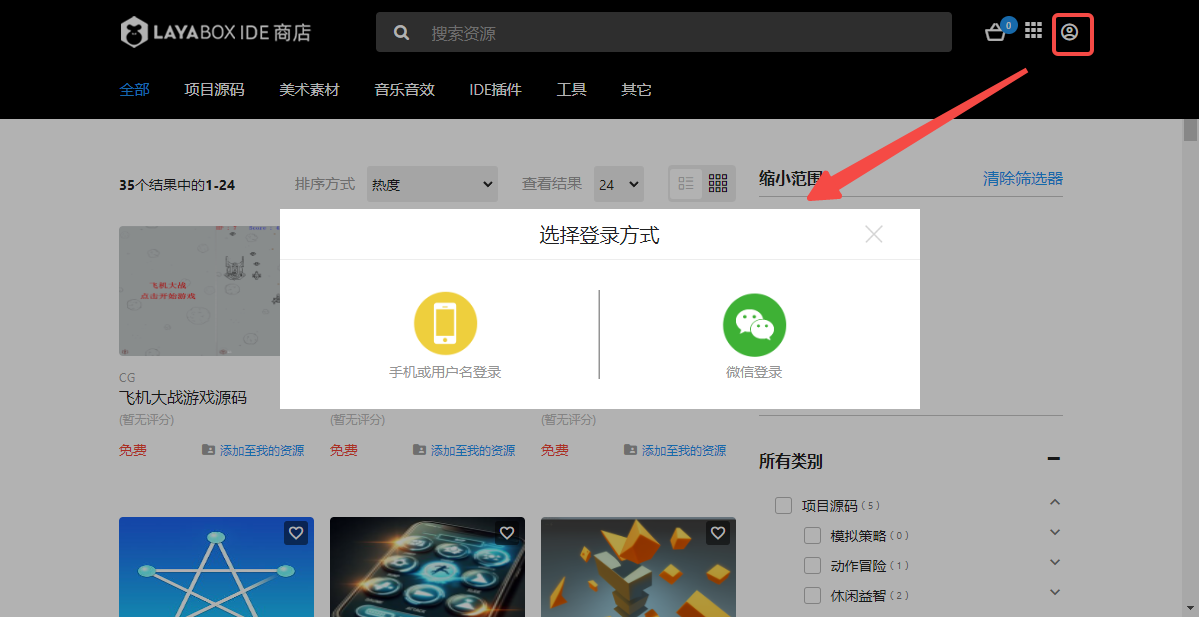This screenshot has height=617, width=1199.
Task: Collapse the 所有类别 section
Action: point(1054,459)
